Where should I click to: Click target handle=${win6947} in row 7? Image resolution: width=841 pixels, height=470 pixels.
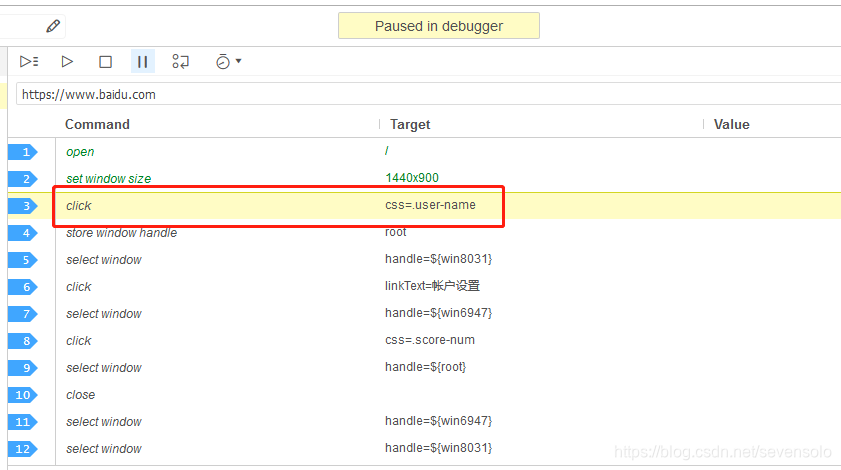tap(438, 313)
